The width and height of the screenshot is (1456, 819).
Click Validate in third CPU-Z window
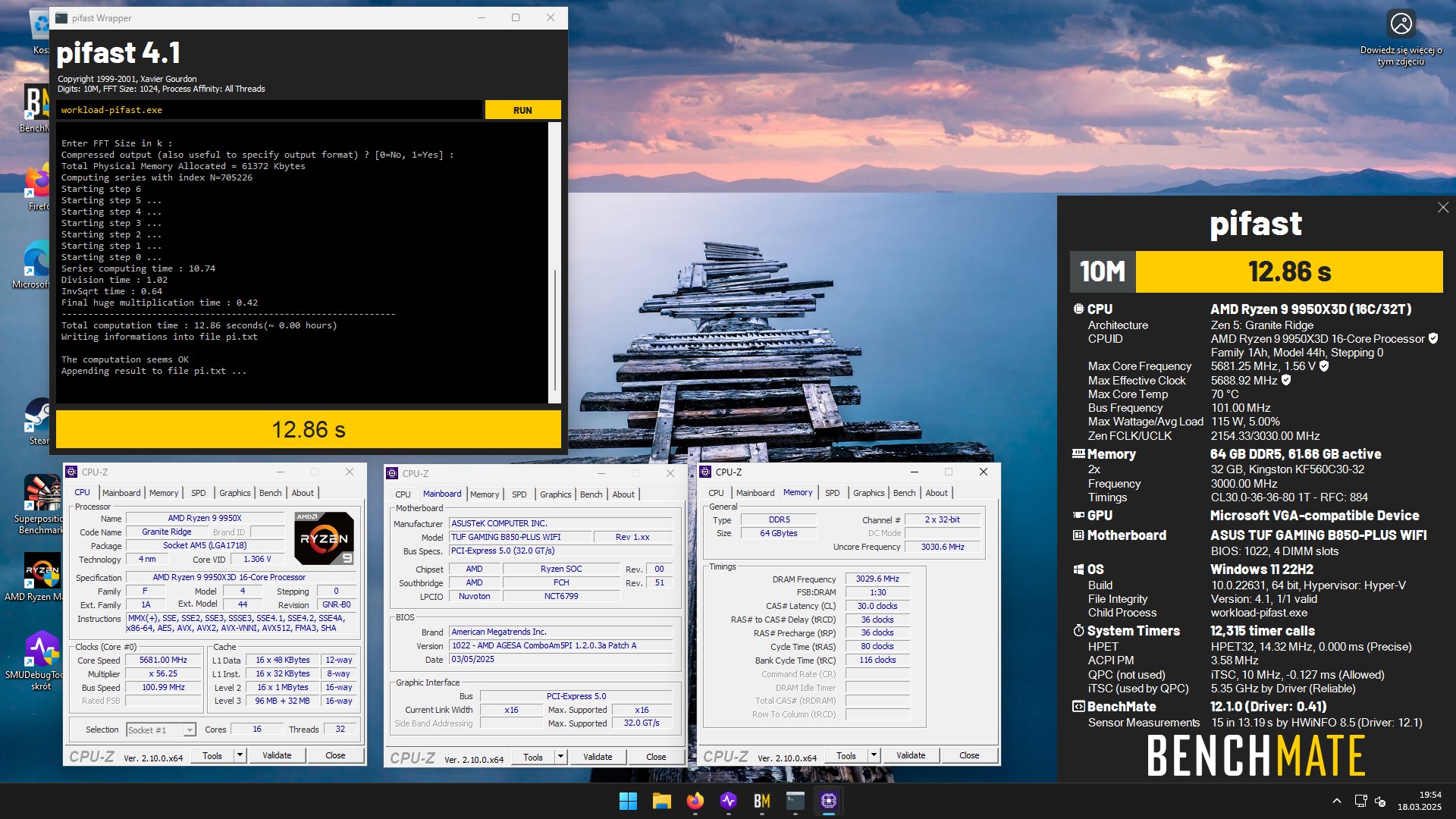pyautogui.click(x=911, y=755)
